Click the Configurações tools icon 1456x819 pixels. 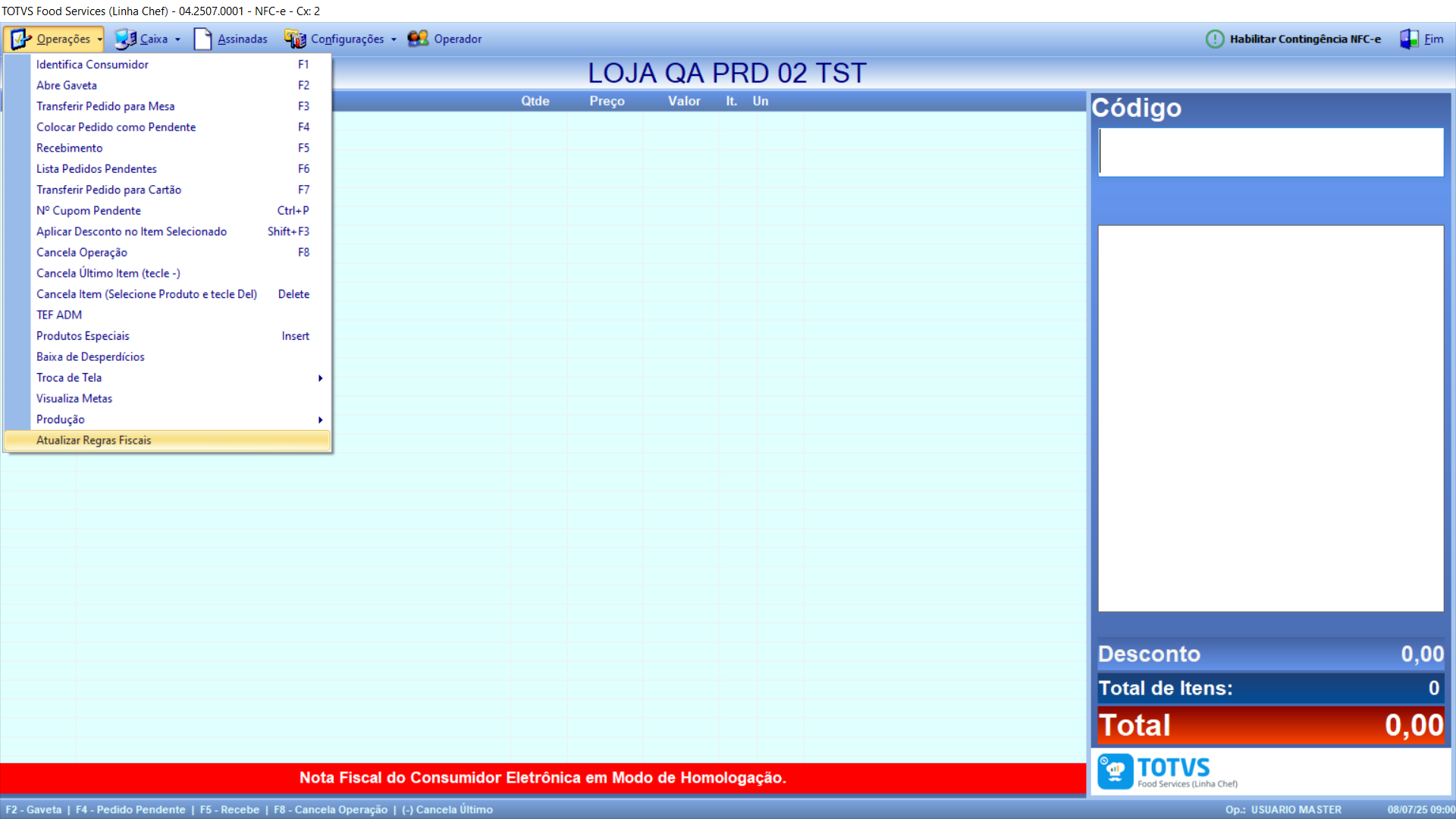(295, 39)
